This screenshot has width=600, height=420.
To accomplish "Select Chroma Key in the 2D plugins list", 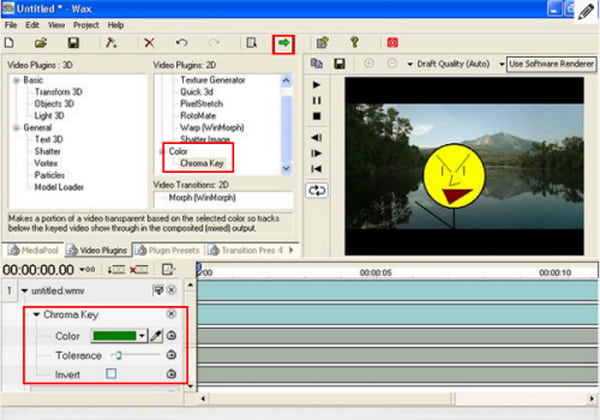I will tap(201, 163).
